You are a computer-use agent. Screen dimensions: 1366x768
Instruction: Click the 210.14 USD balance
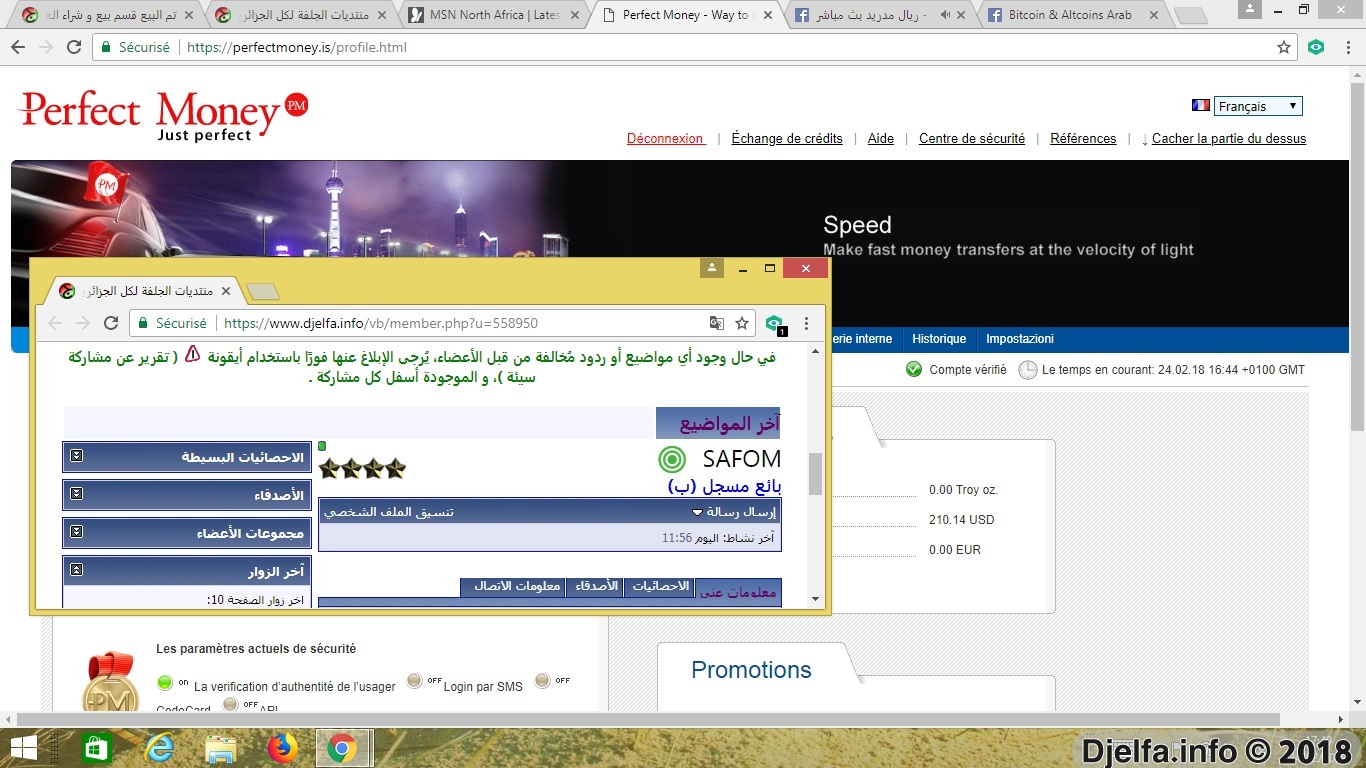[961, 520]
